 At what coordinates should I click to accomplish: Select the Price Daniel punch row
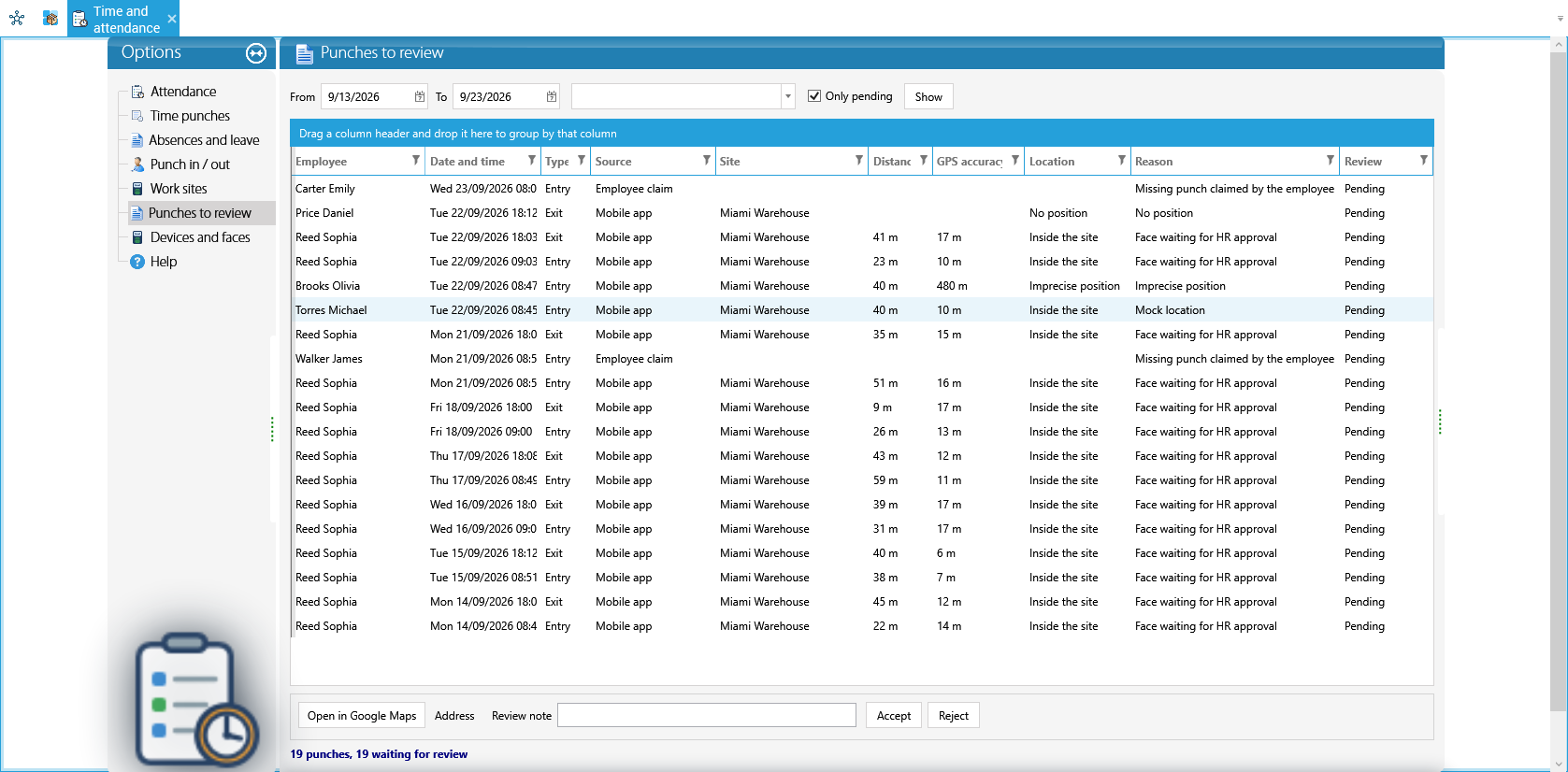click(861, 213)
